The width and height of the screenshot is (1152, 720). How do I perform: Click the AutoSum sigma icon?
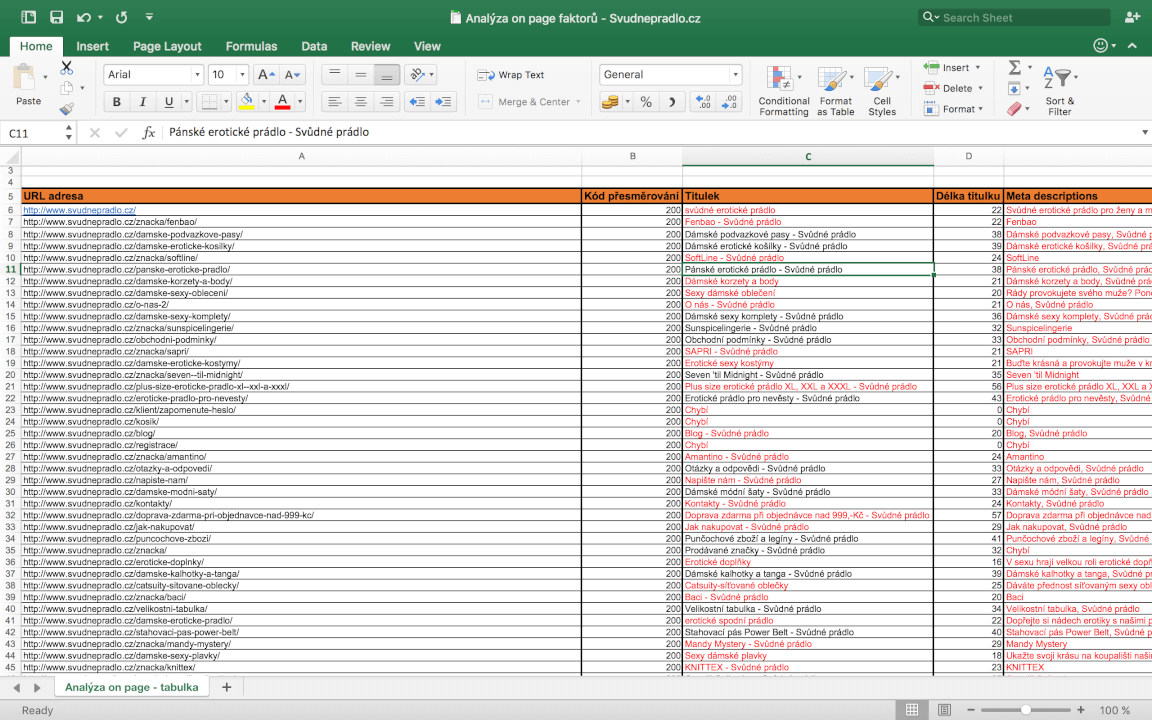pos(1014,67)
